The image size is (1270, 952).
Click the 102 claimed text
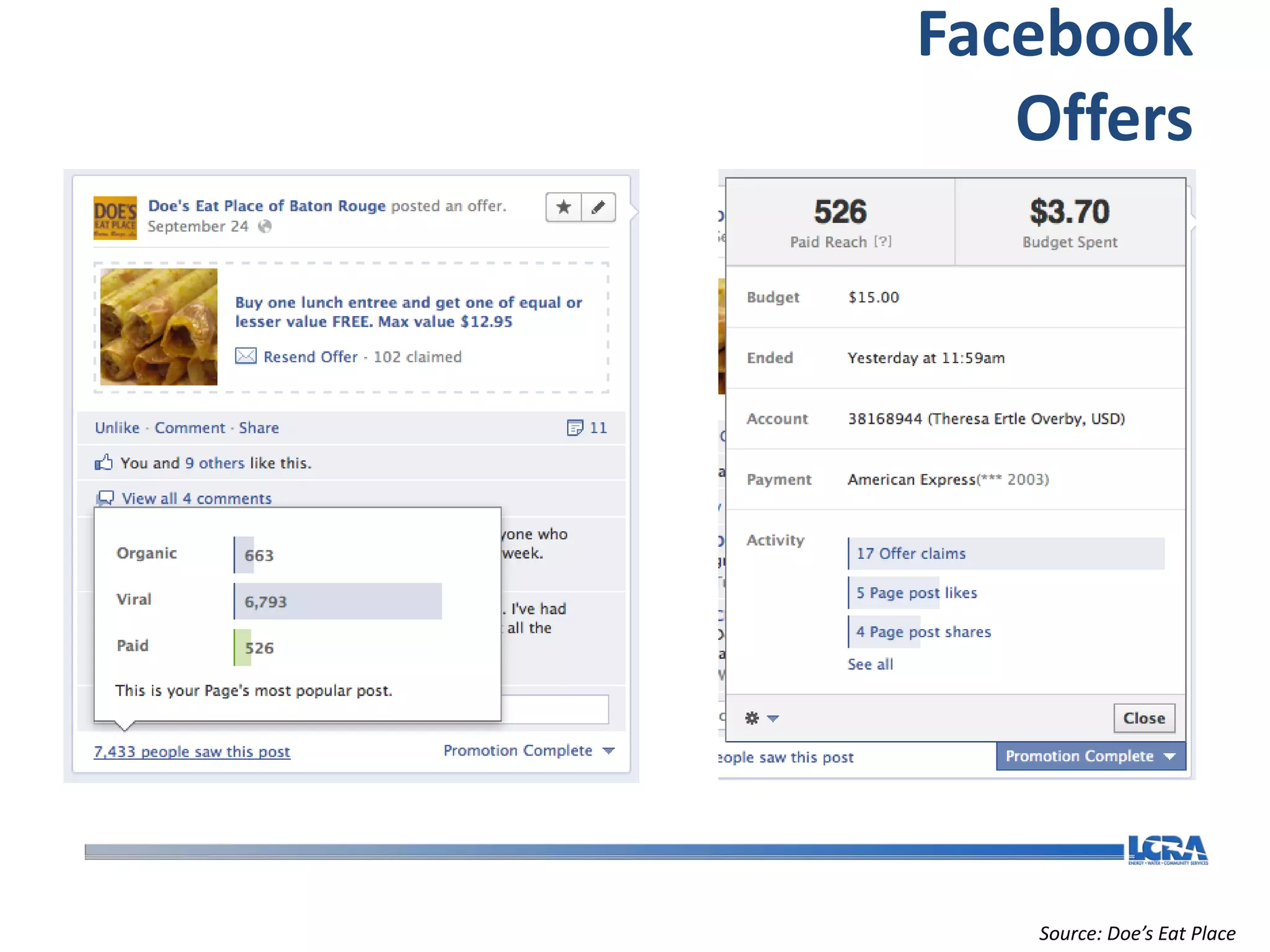tap(417, 357)
